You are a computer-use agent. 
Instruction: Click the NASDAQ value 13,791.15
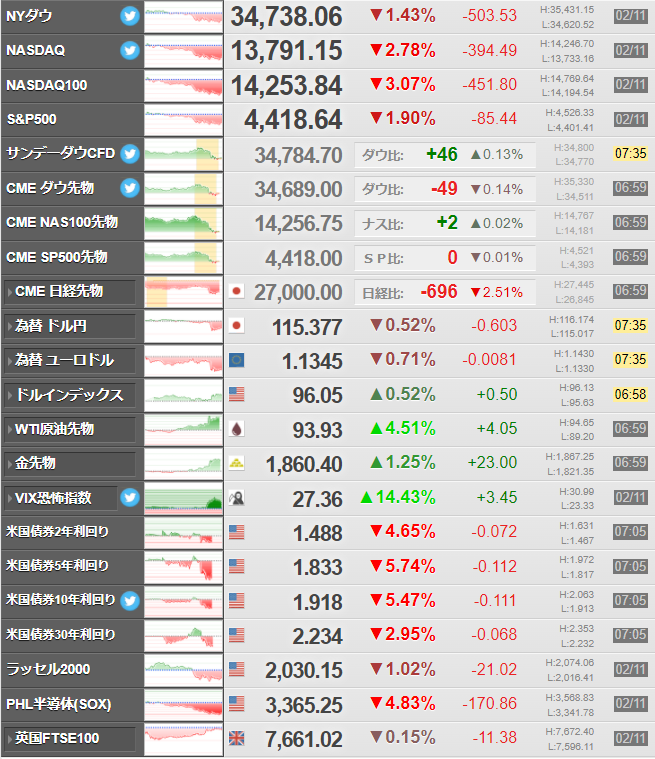(286, 51)
